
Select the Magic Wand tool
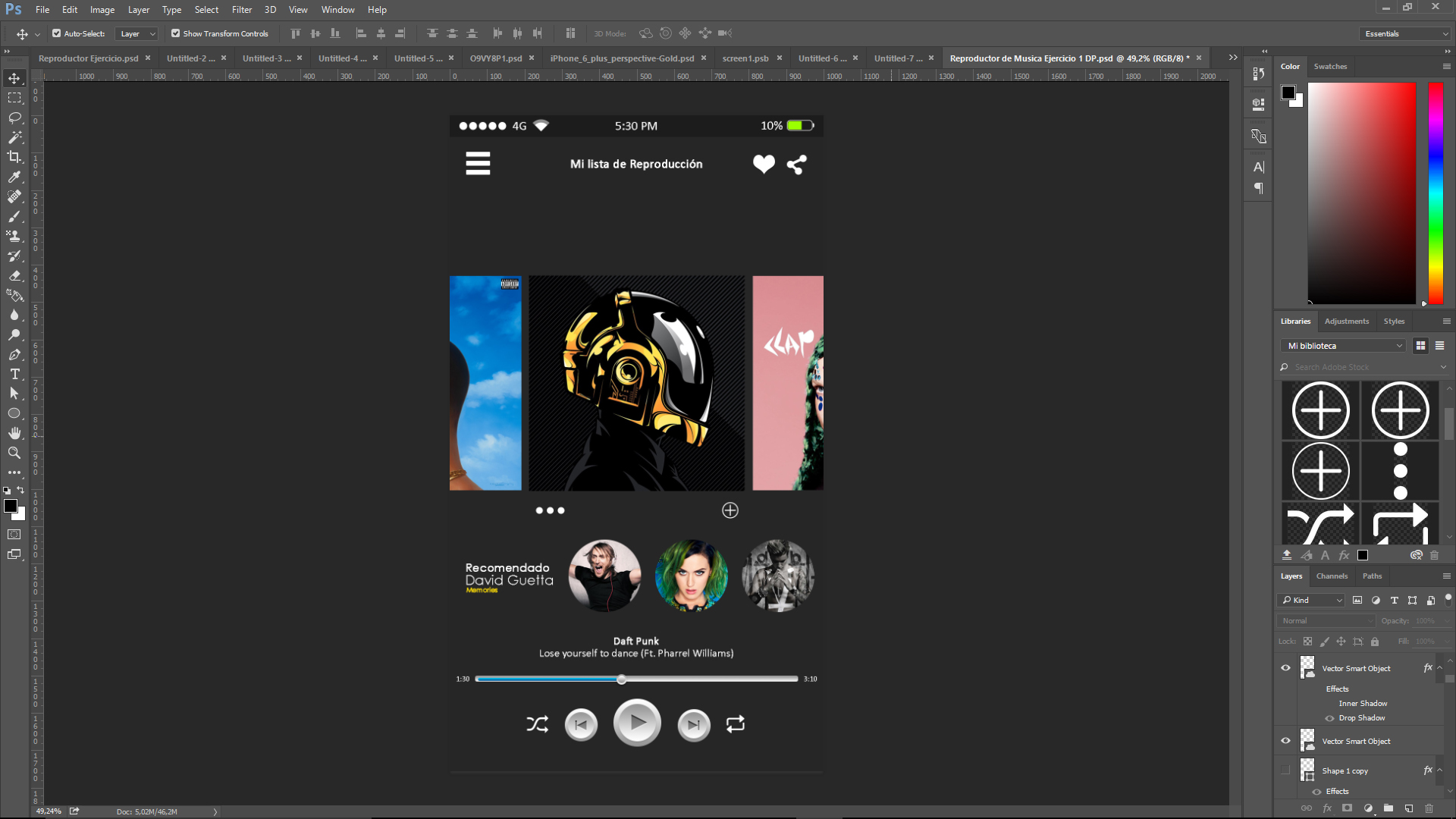[x=14, y=137]
